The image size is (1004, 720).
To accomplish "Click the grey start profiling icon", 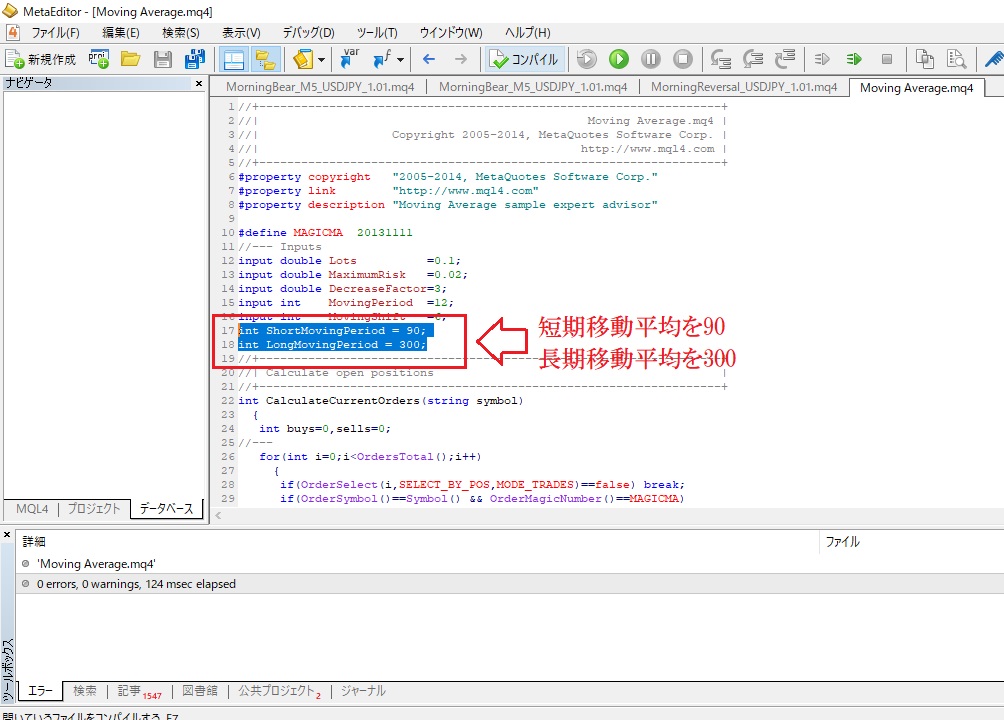I will (822, 60).
